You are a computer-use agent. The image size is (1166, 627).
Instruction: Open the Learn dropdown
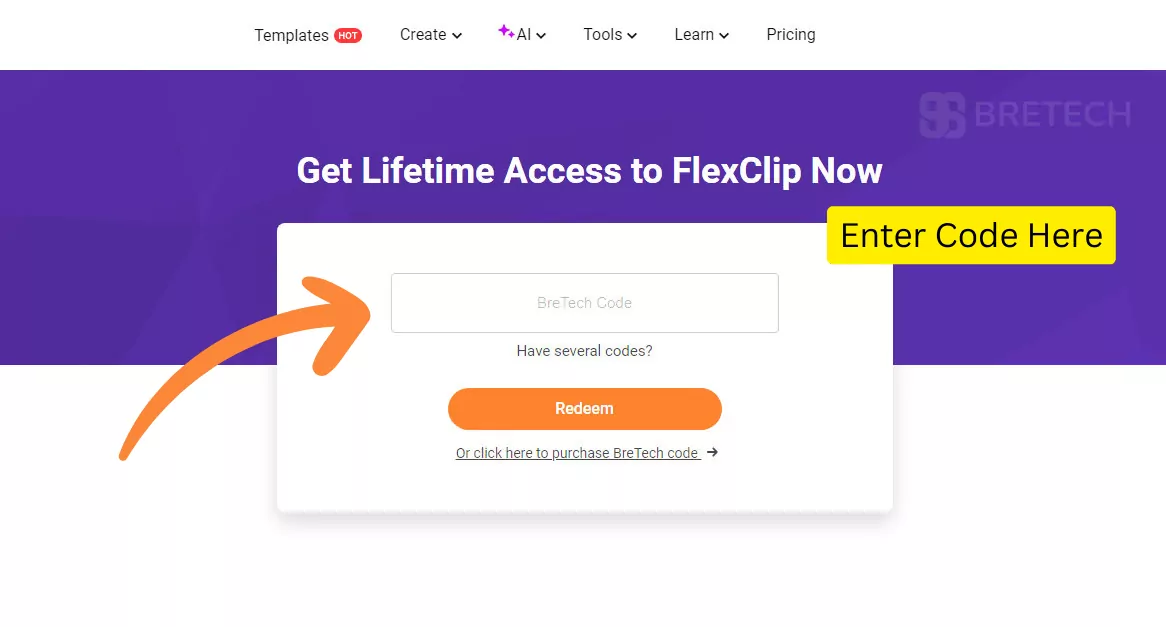pyautogui.click(x=694, y=34)
